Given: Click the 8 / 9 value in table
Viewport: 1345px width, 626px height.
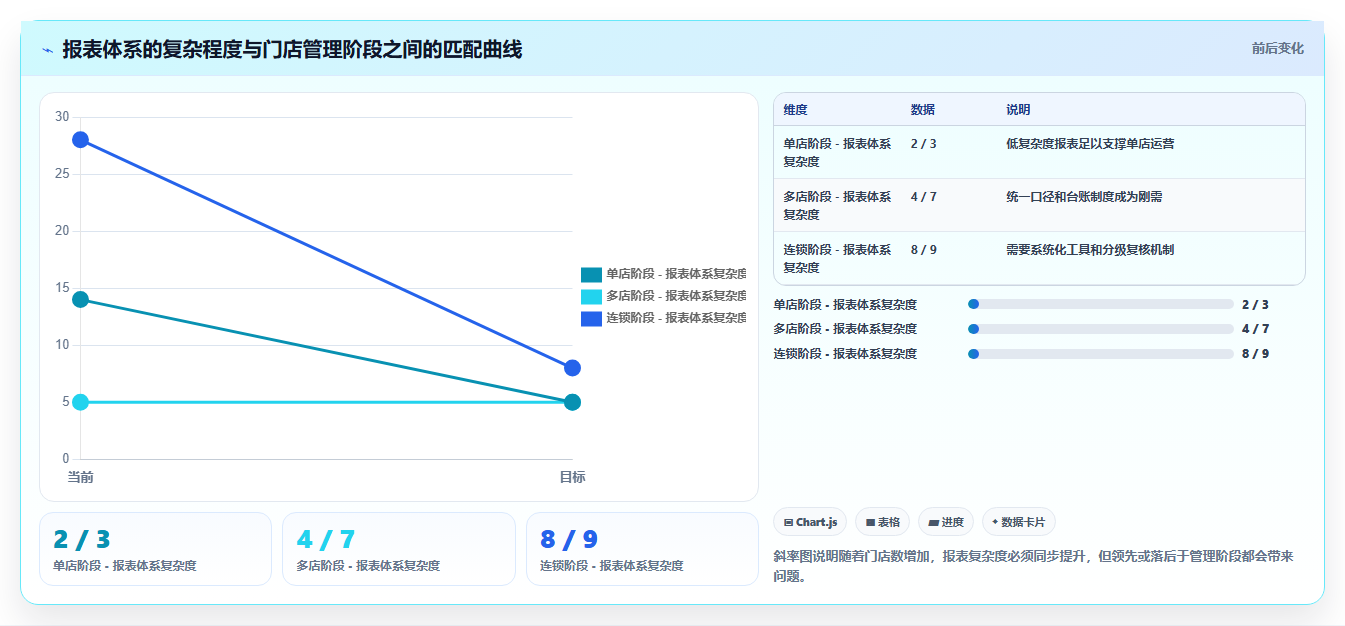Looking at the screenshot, I should point(924,250).
